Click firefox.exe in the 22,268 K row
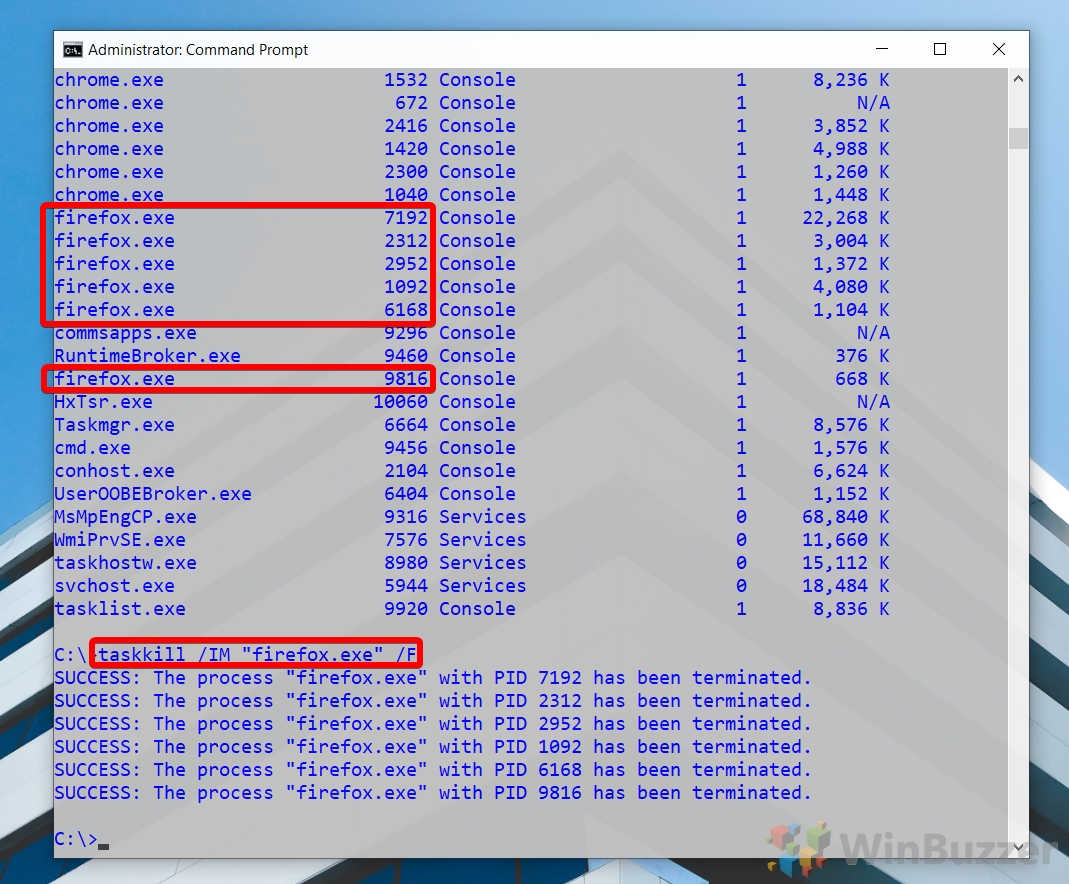Screen dimensions: 1069x884 point(115,218)
